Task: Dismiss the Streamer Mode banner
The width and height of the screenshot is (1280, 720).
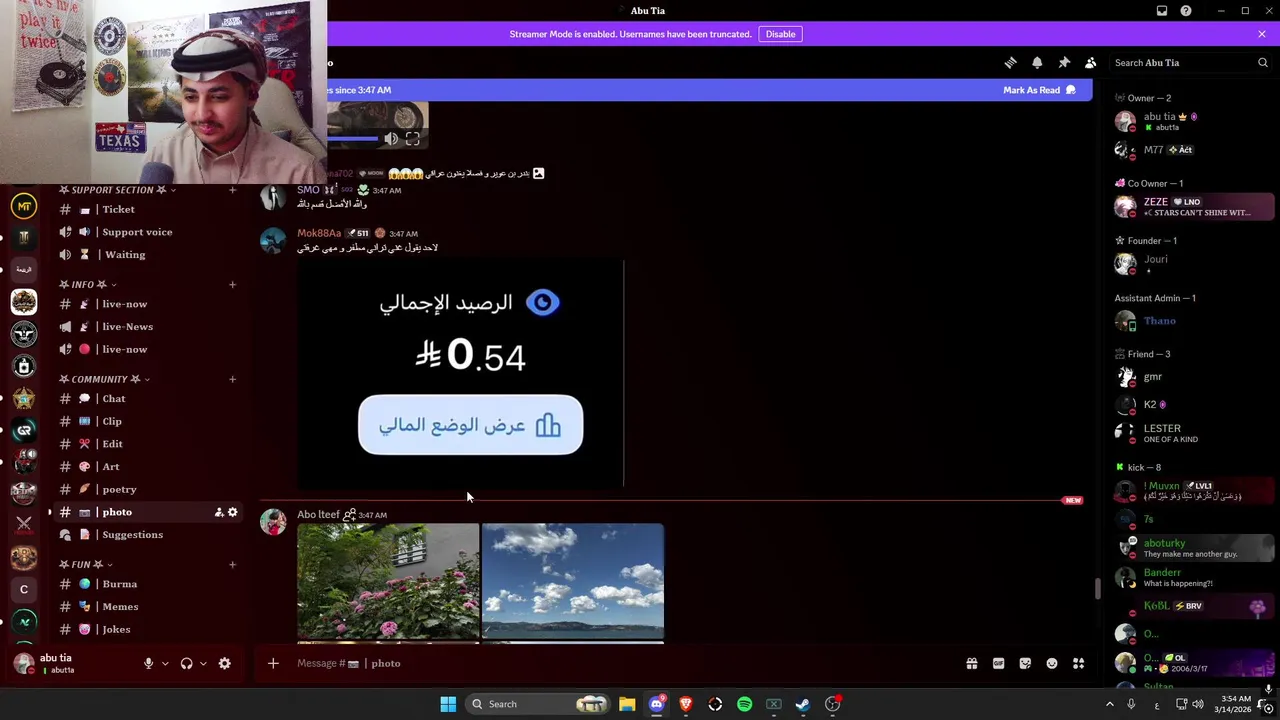Action: coord(1262,34)
